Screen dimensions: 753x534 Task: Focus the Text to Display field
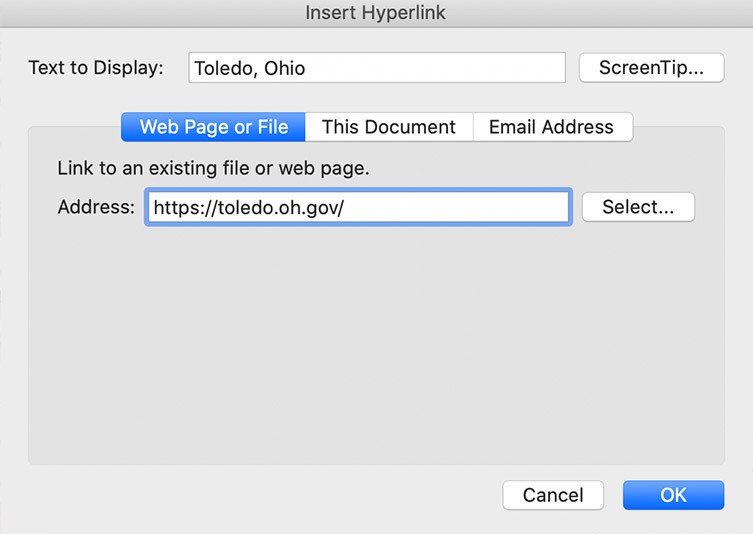pos(376,69)
